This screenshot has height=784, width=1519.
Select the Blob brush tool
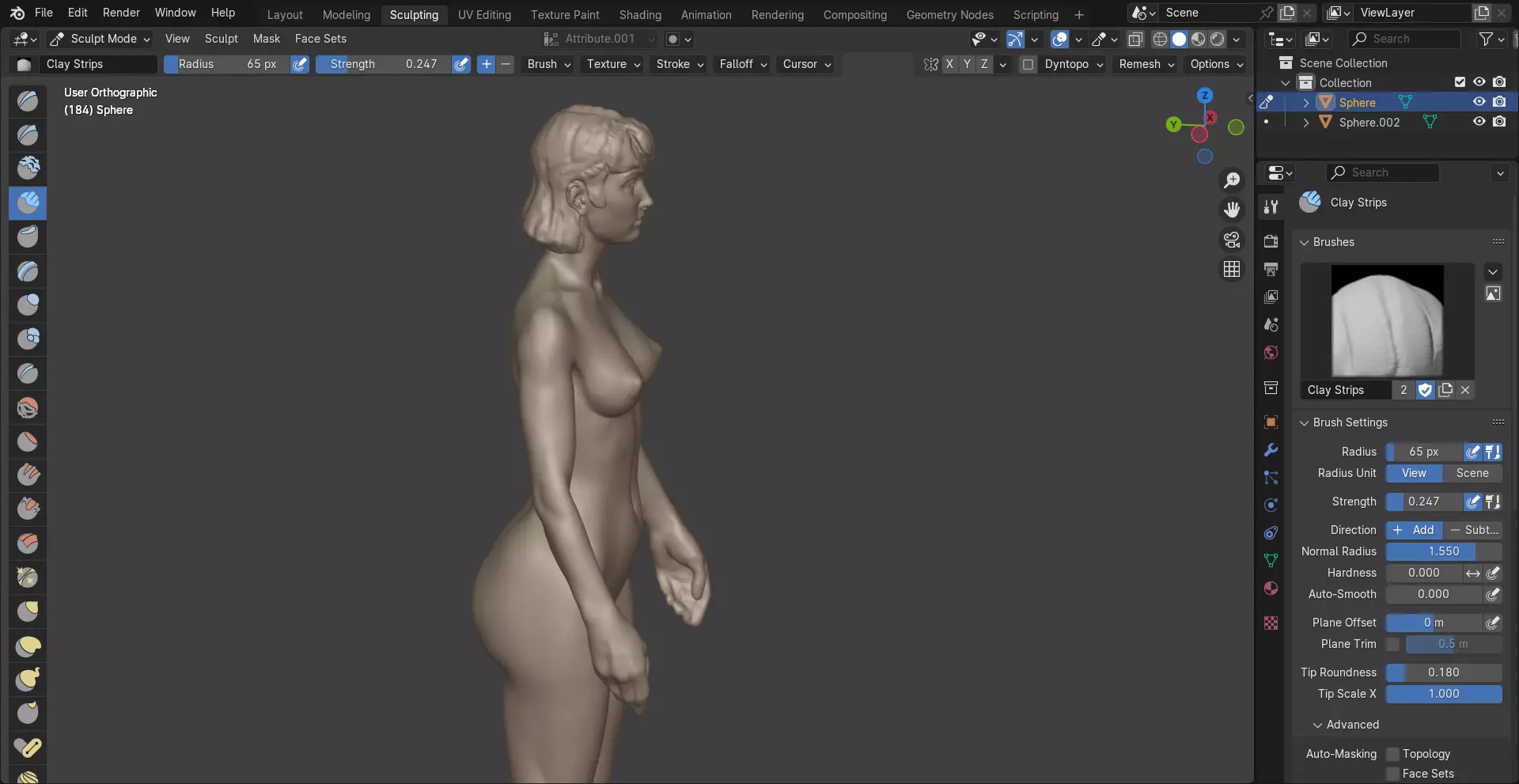coord(28,339)
